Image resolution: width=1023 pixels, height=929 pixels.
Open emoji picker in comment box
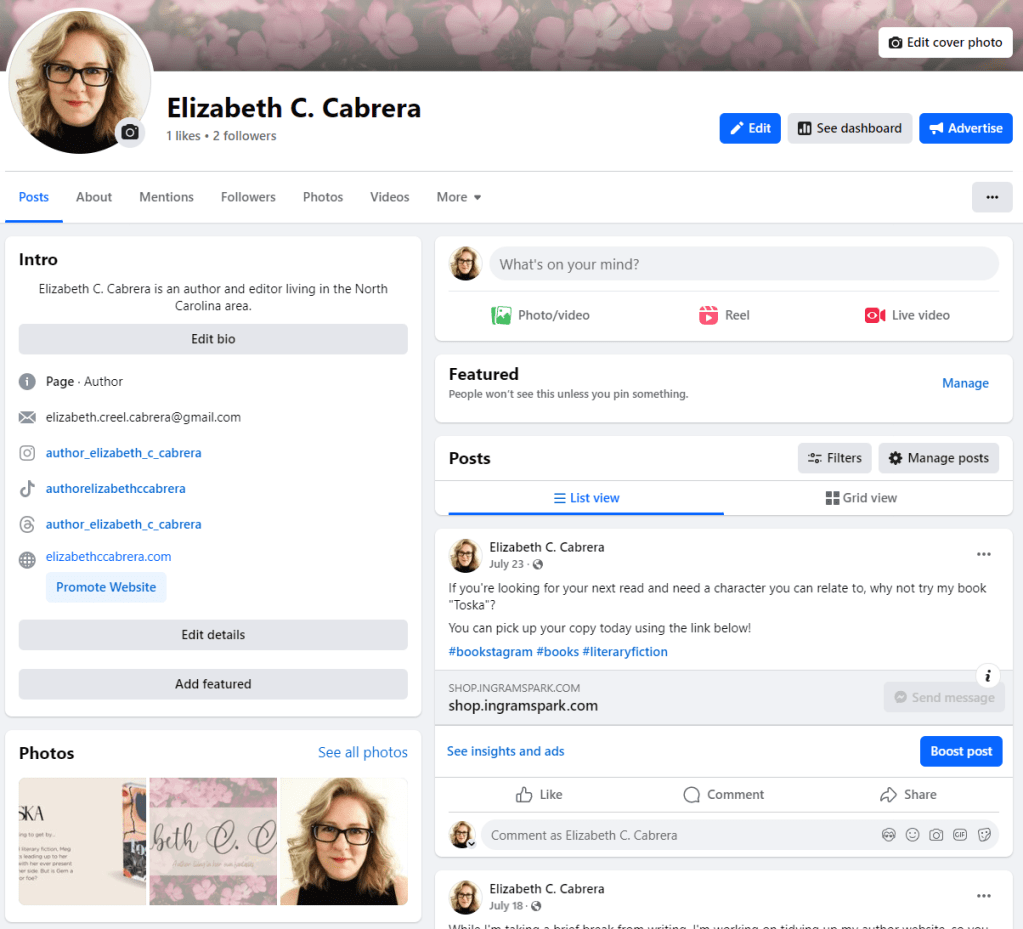click(x=912, y=835)
